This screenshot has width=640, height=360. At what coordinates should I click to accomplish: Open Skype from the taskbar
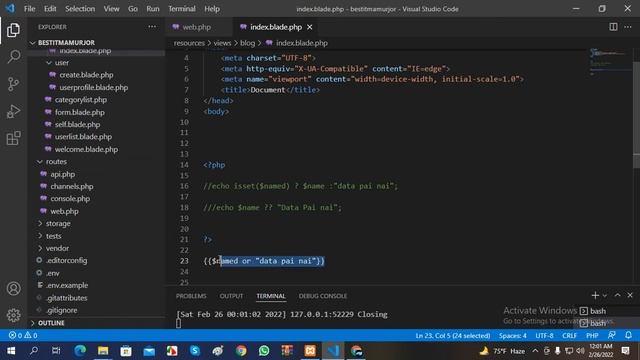[195, 351]
